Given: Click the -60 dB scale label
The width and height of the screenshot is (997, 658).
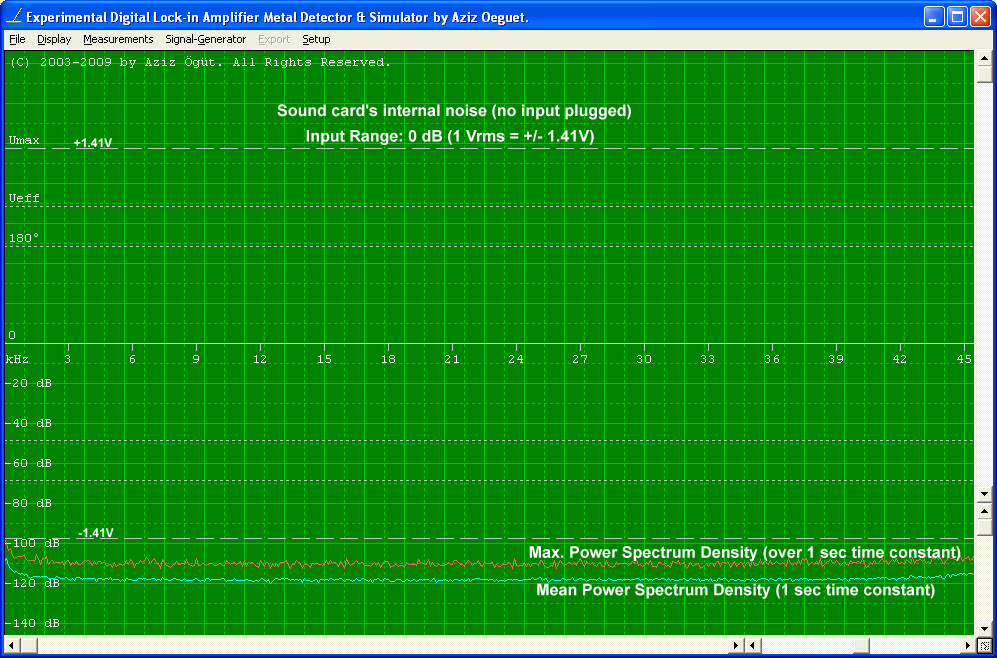Looking at the screenshot, I should click(29, 463).
